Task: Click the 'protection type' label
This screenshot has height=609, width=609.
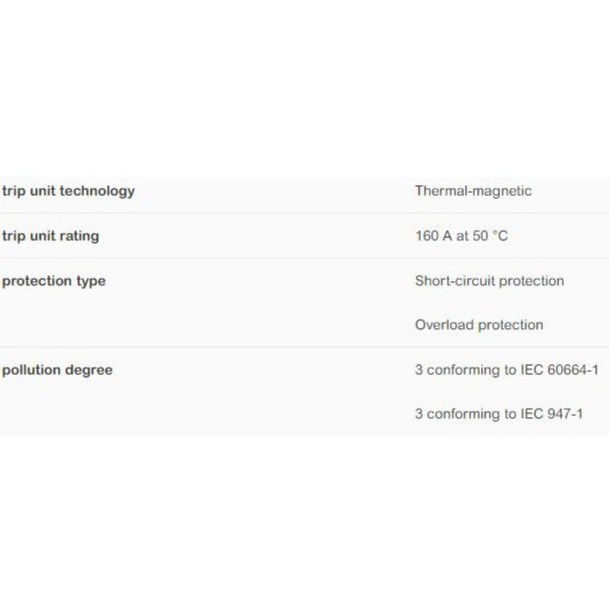Action: [54, 281]
